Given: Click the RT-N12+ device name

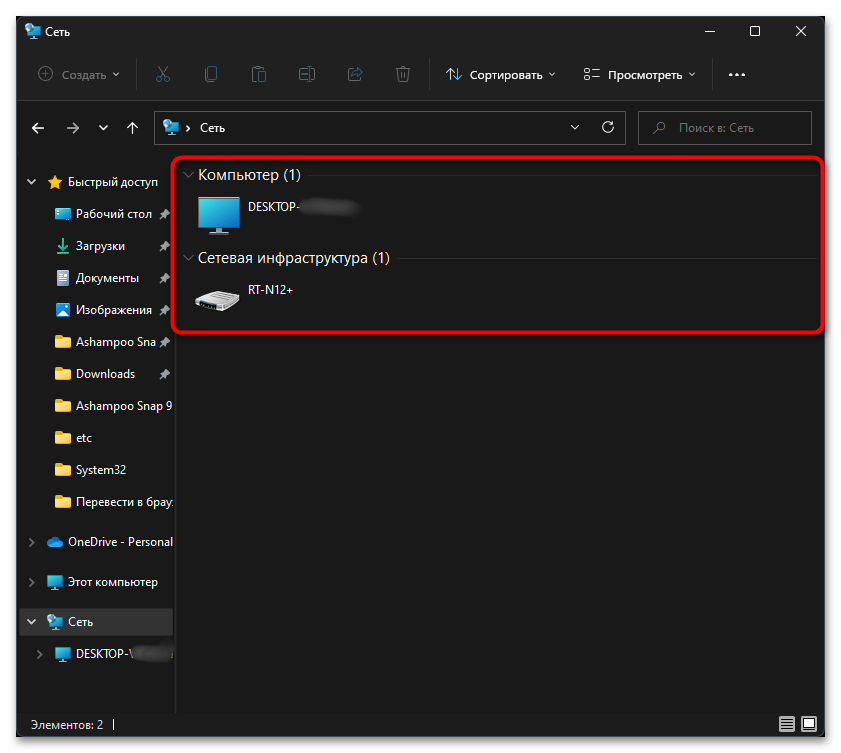Looking at the screenshot, I should tap(270, 290).
